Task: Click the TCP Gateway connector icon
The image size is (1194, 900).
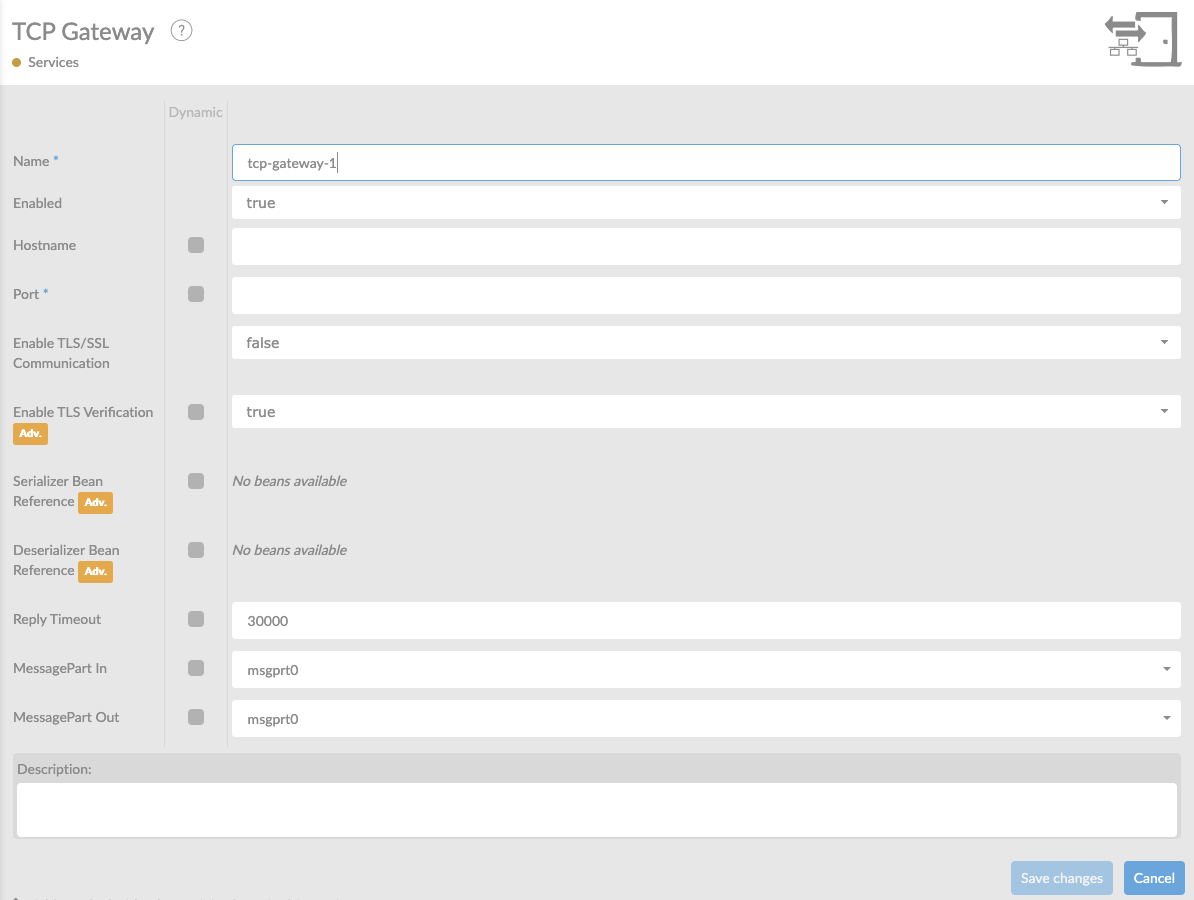Action: pyautogui.click(x=1142, y=39)
